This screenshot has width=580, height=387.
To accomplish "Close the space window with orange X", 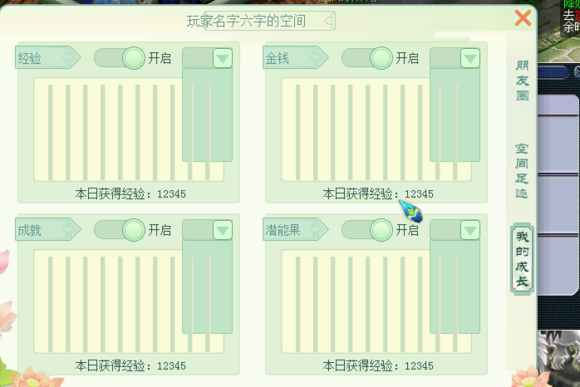I will (x=523, y=18).
